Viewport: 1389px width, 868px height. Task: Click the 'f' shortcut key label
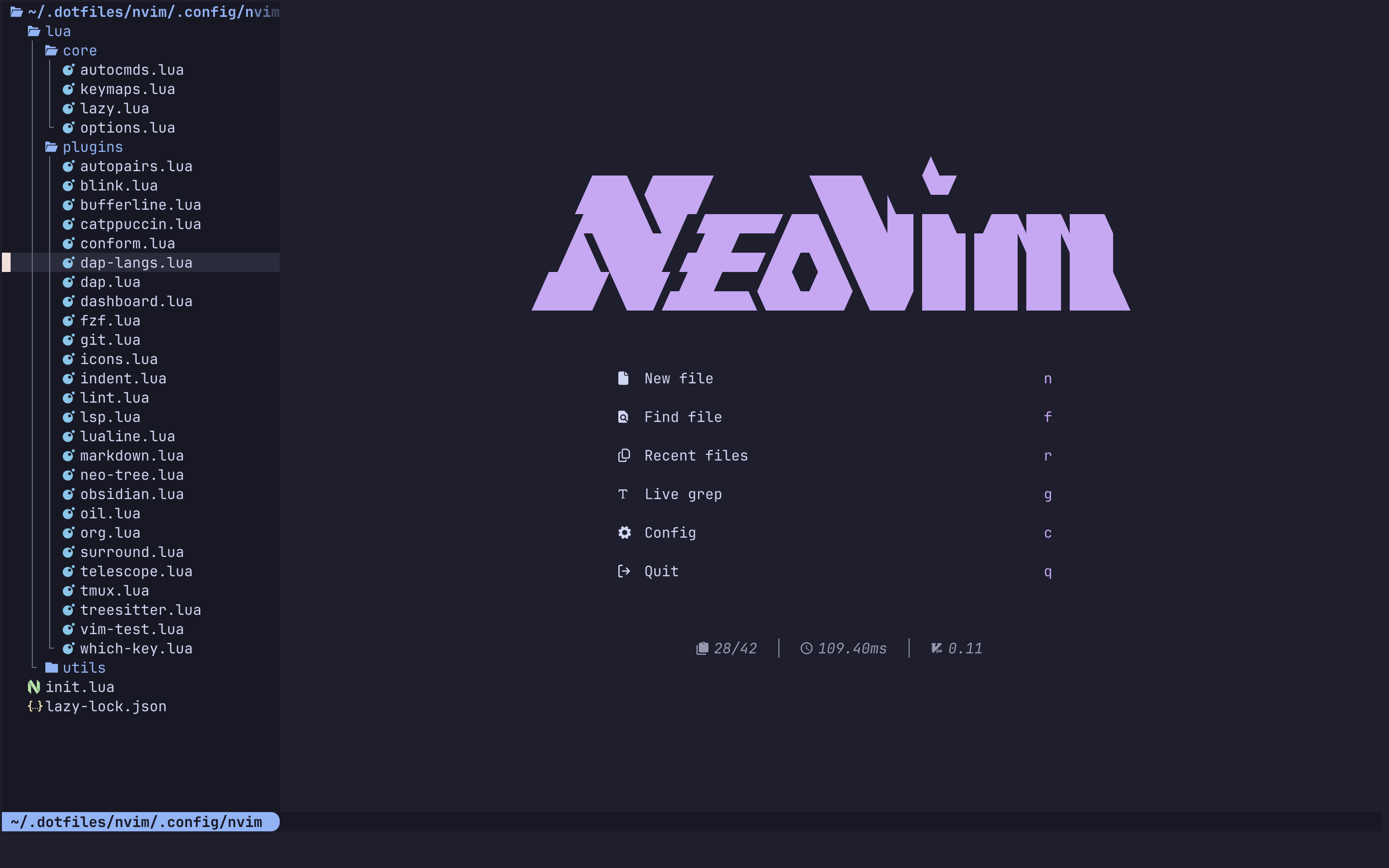1048,417
